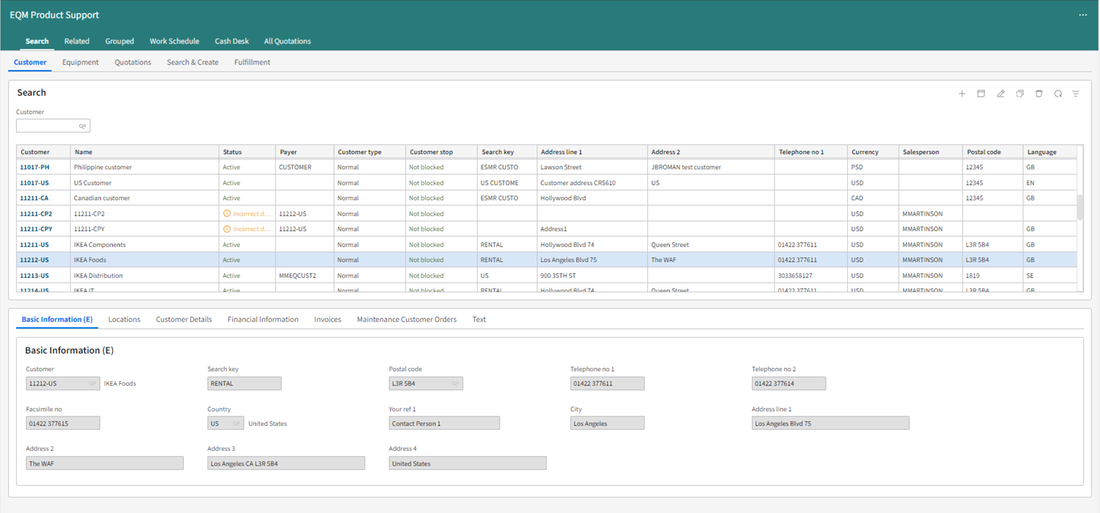This screenshot has height=513, width=1100.
Task: Click the pencil edit icon
Action: tap(1000, 94)
